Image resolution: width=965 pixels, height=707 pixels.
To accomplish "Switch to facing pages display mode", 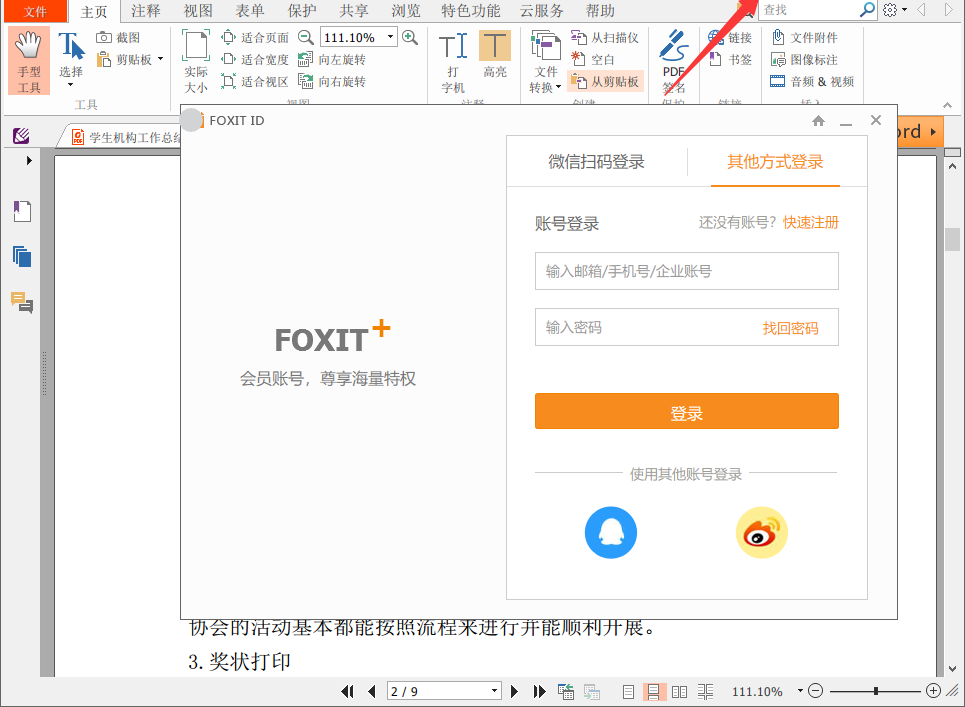I will [679, 691].
